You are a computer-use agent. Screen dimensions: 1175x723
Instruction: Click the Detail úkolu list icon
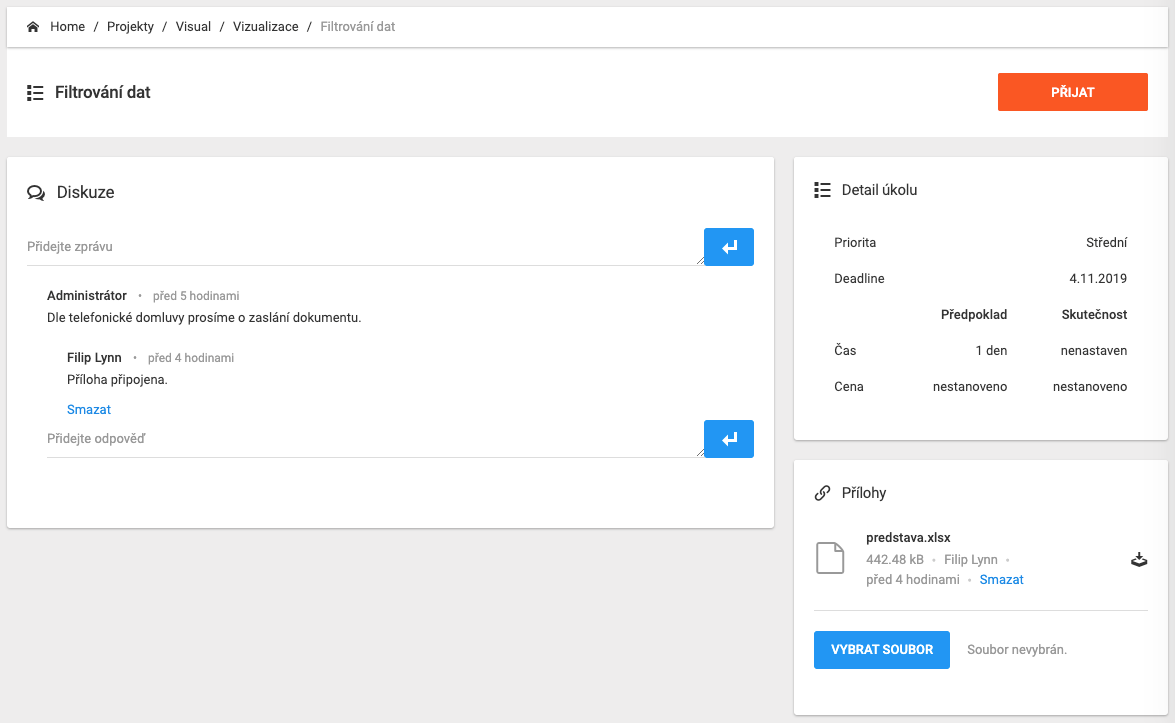coord(823,190)
